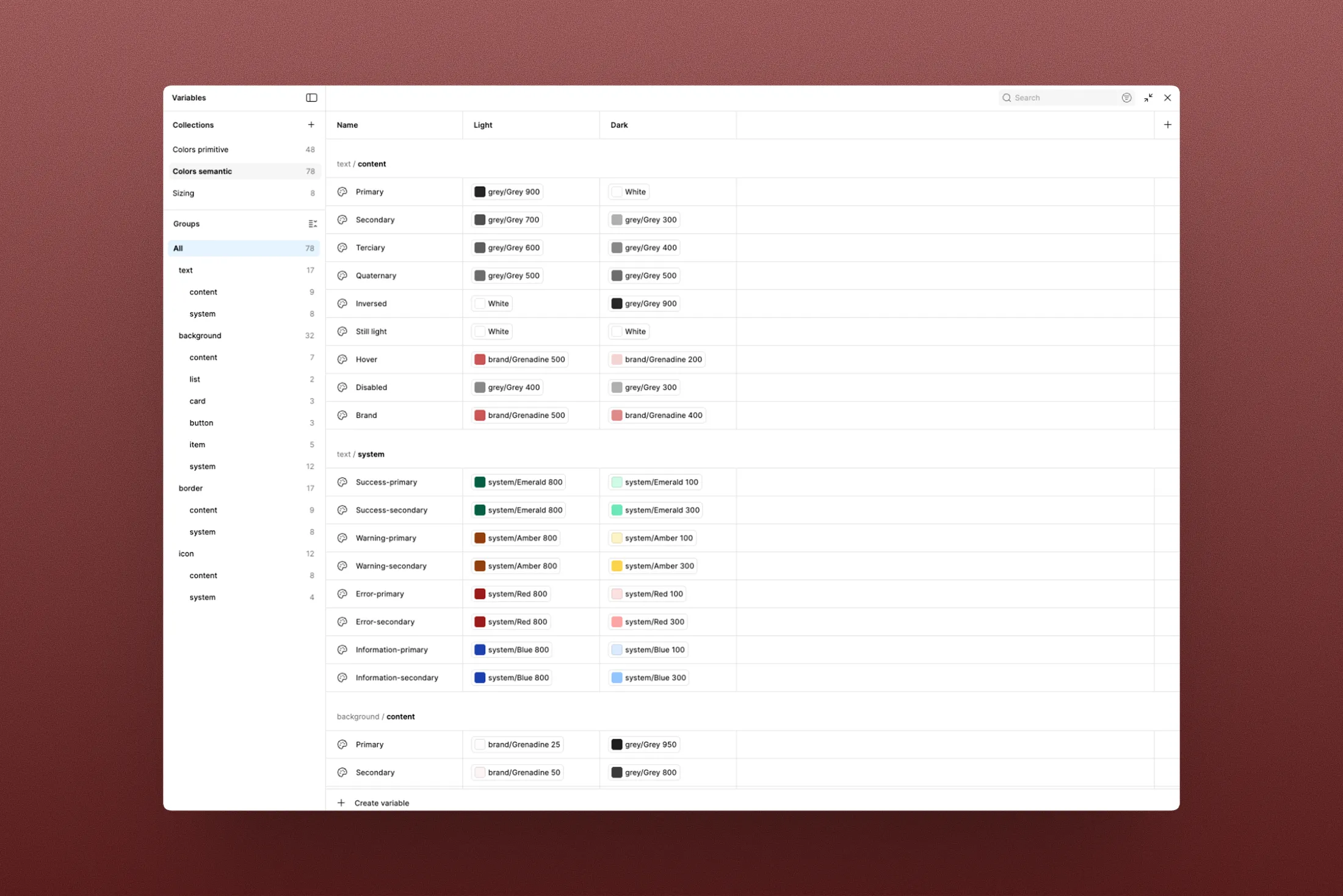Viewport: 1343px width, 896px height.
Task: Click color icon of Information-primary row
Action: point(342,650)
